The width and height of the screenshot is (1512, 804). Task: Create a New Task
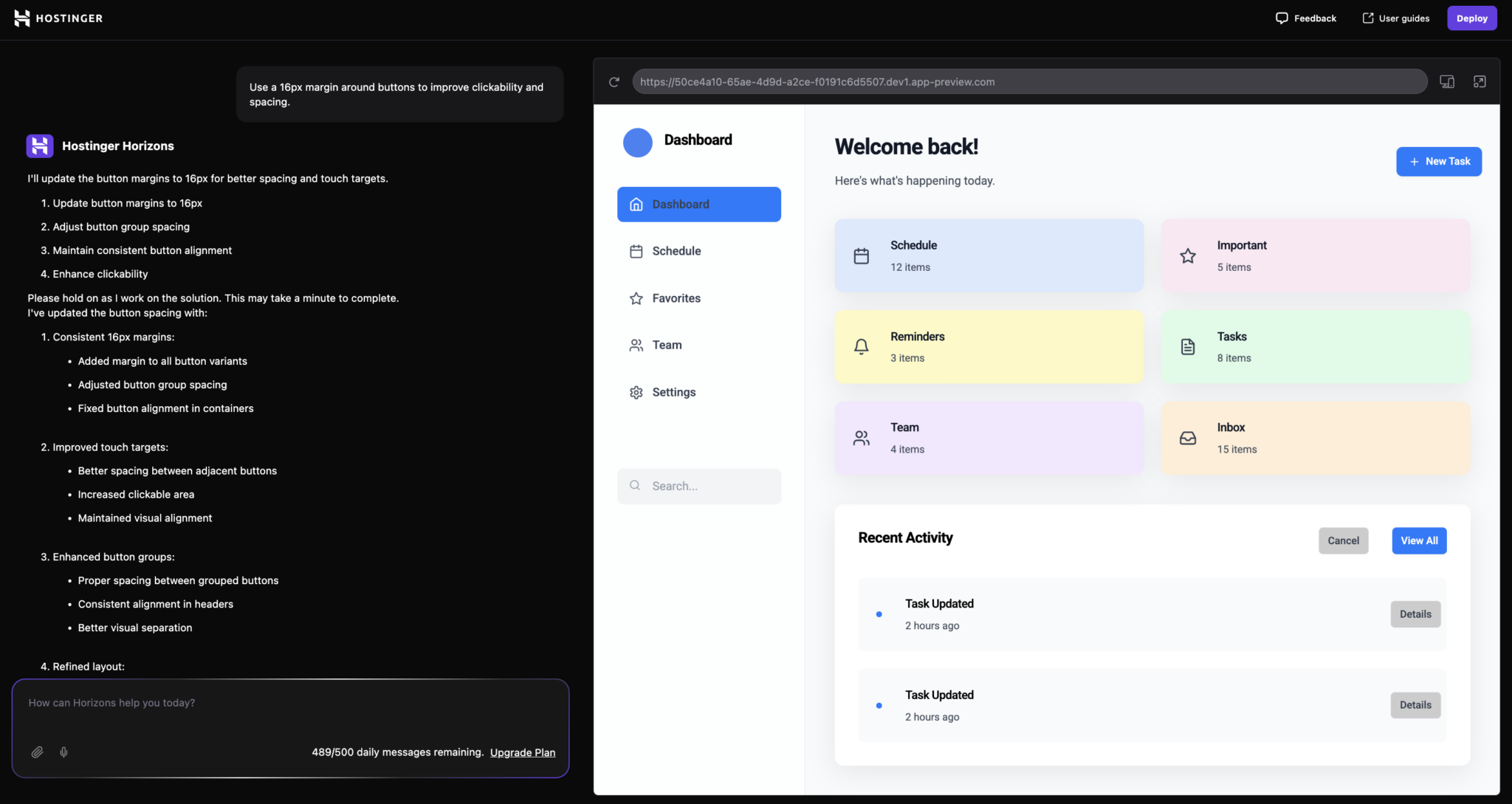(1438, 161)
